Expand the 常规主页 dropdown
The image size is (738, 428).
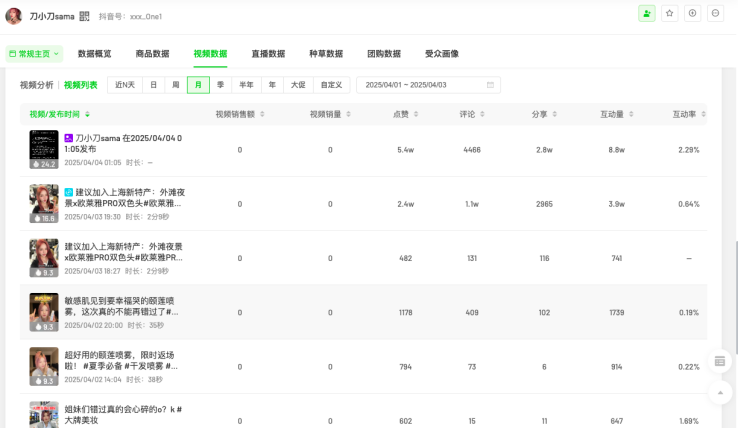34,54
